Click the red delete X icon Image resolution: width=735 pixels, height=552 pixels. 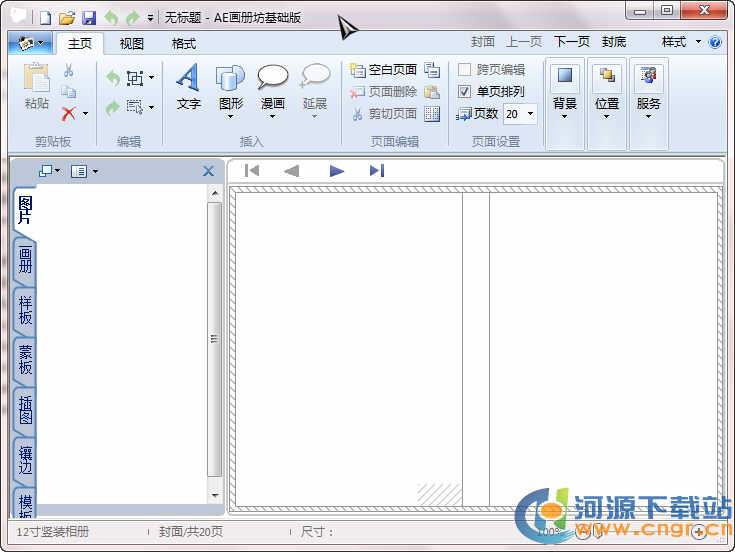click(69, 113)
